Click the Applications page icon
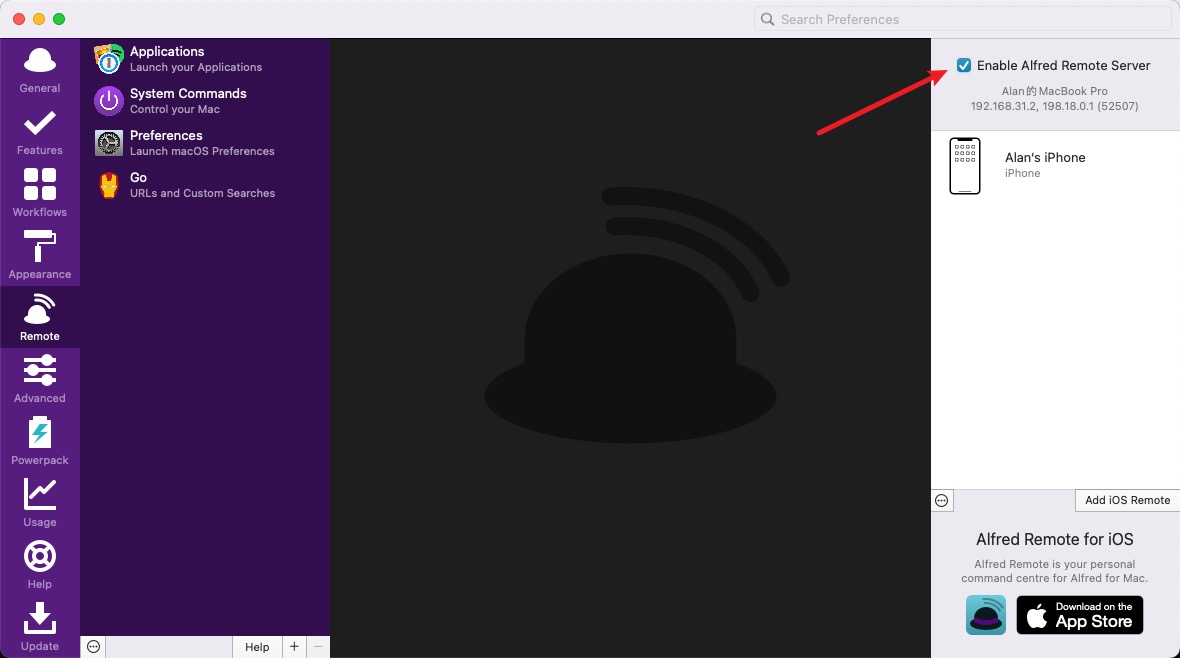Screen dimensions: 1180x658 click(x=109, y=59)
